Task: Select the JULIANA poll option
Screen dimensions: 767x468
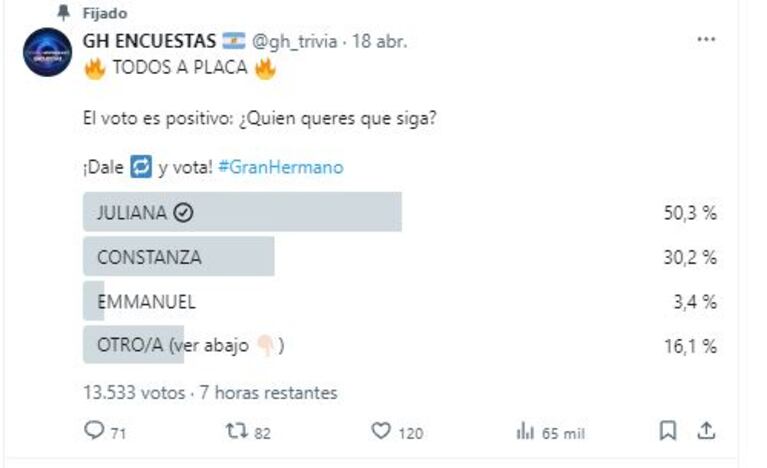Action: pos(242,212)
